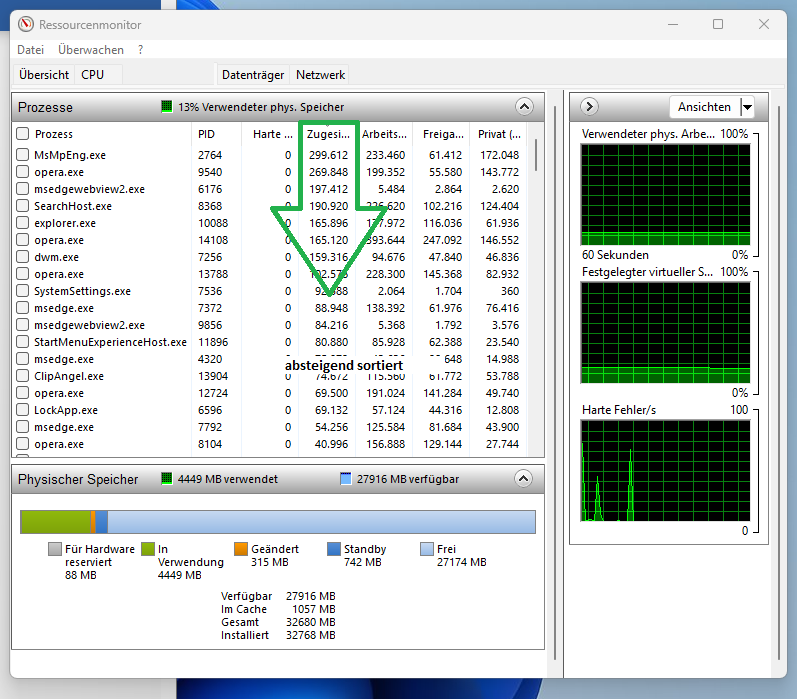
Task: Click the left pane vertical scrollbar
Action: (555, 382)
